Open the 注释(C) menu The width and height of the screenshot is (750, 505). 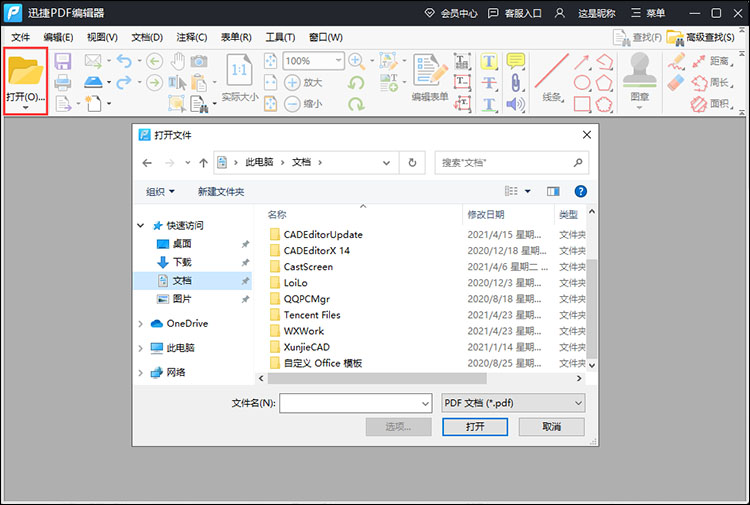192,37
